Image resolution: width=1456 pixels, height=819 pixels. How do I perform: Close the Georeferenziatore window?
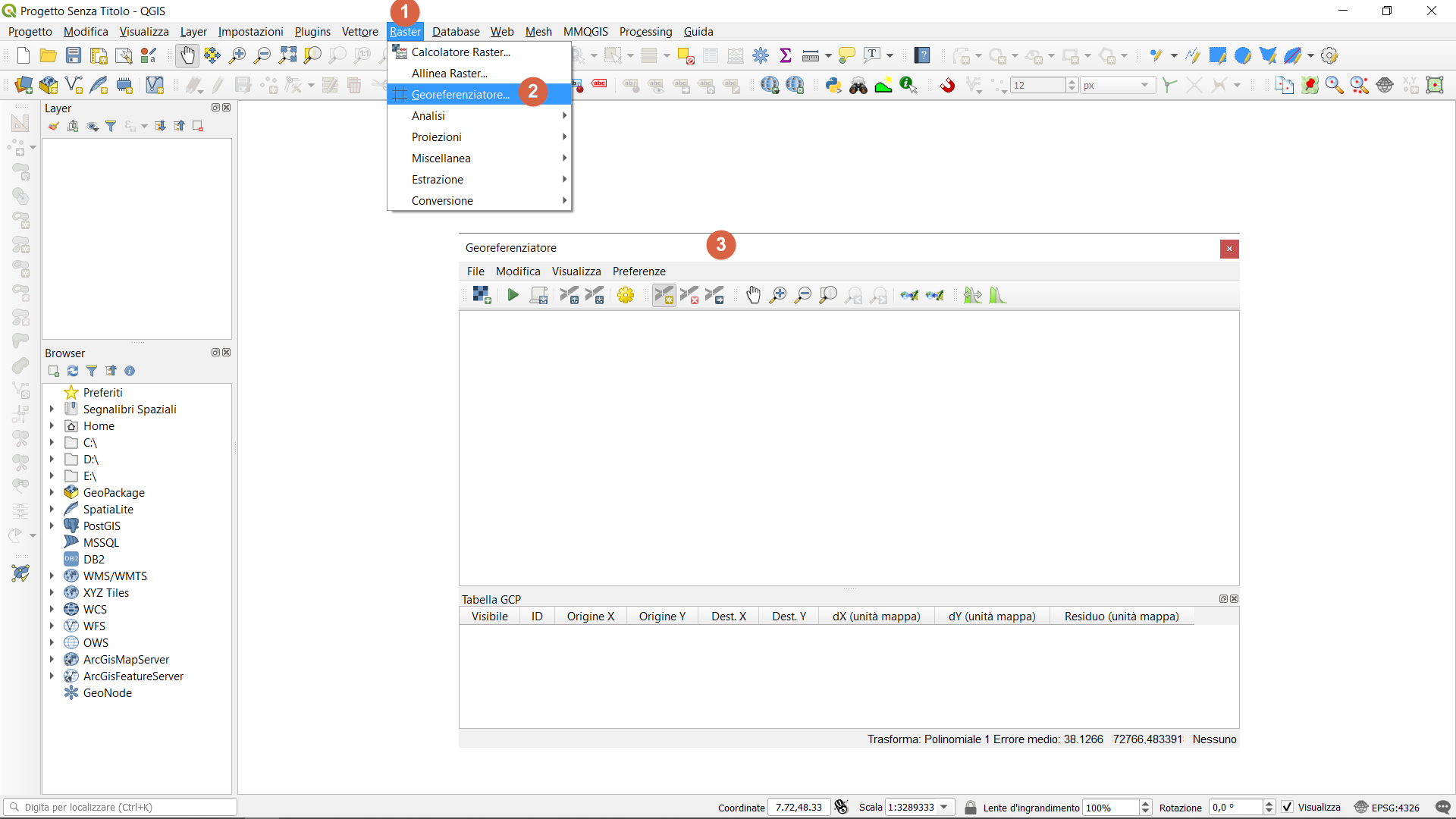point(1229,249)
